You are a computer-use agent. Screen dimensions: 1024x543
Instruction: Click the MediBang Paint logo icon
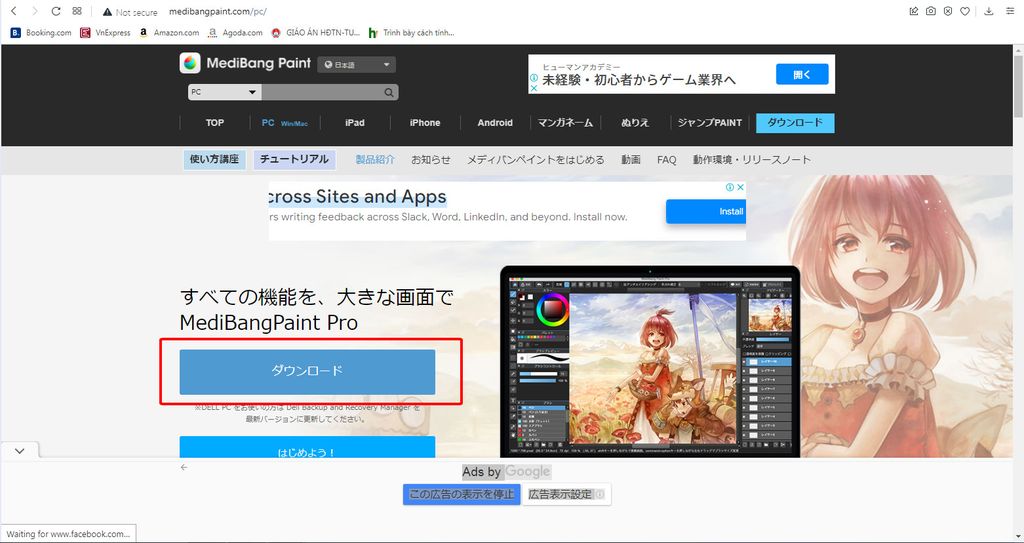tap(190, 63)
